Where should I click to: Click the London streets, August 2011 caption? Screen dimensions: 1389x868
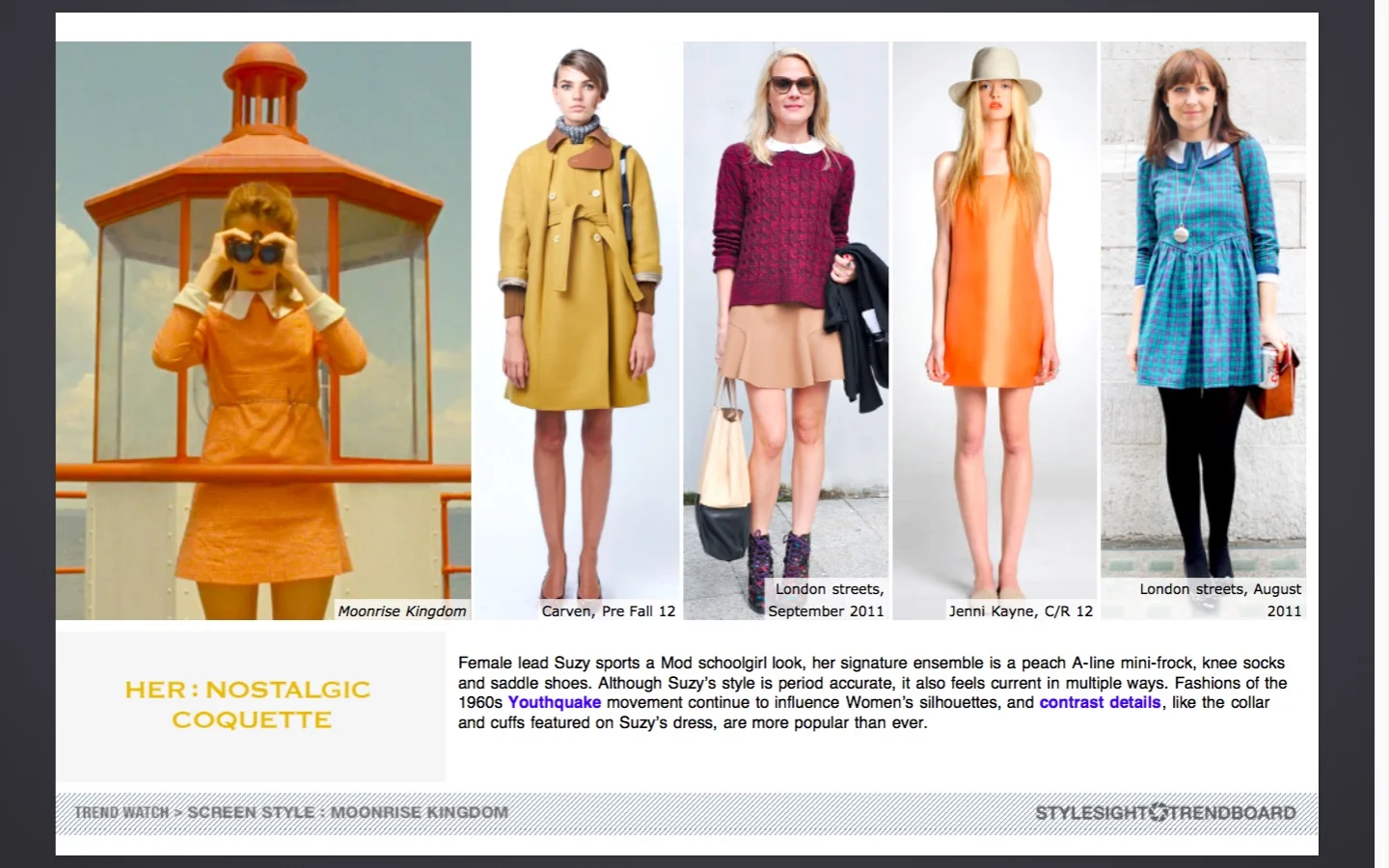1220,600
